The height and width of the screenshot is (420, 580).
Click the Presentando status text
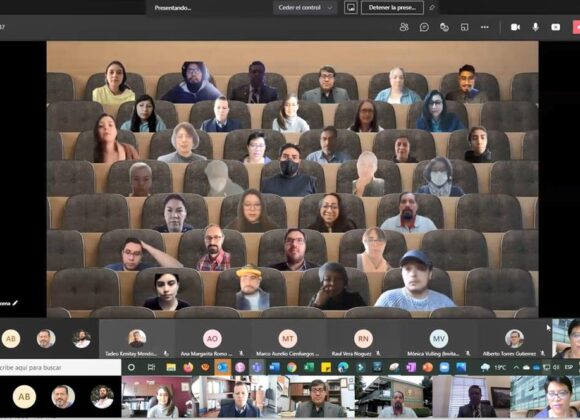click(x=173, y=8)
